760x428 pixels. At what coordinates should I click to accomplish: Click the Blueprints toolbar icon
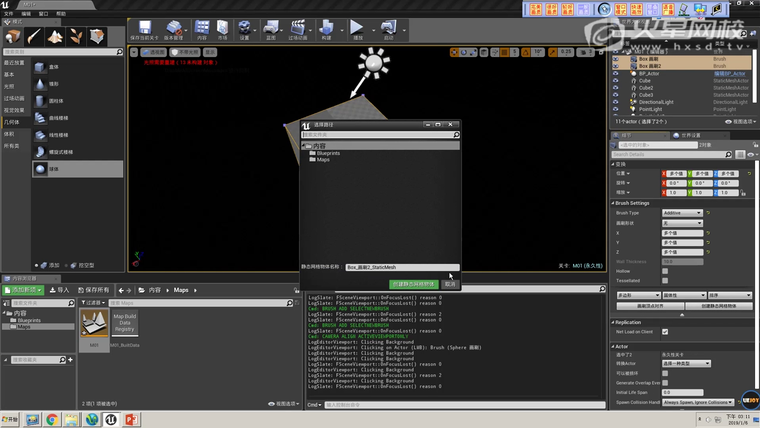271,28
